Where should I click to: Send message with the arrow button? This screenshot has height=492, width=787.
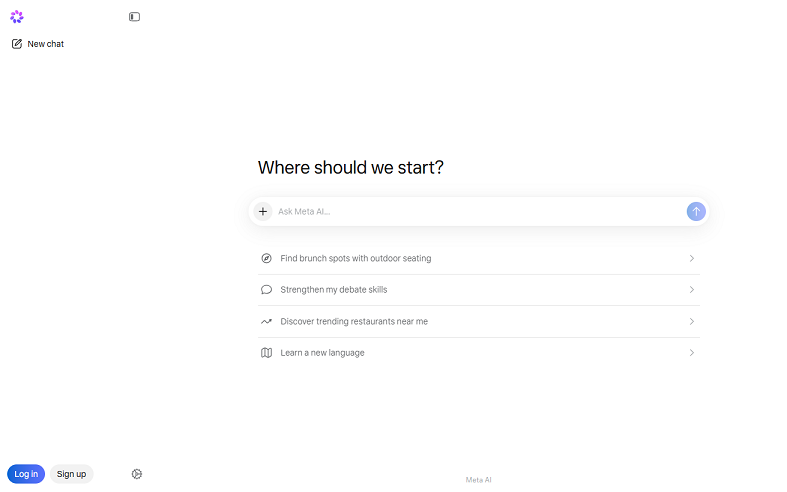tap(696, 211)
